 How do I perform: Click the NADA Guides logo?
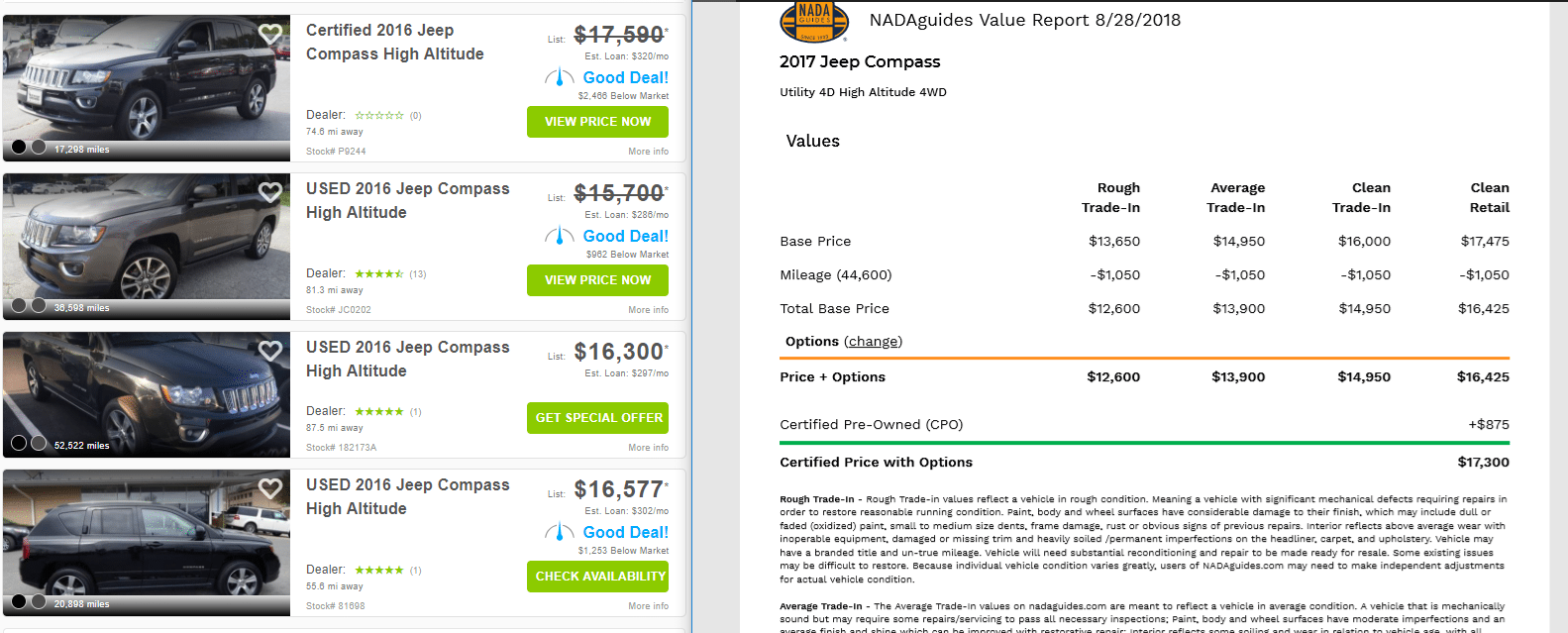click(813, 22)
